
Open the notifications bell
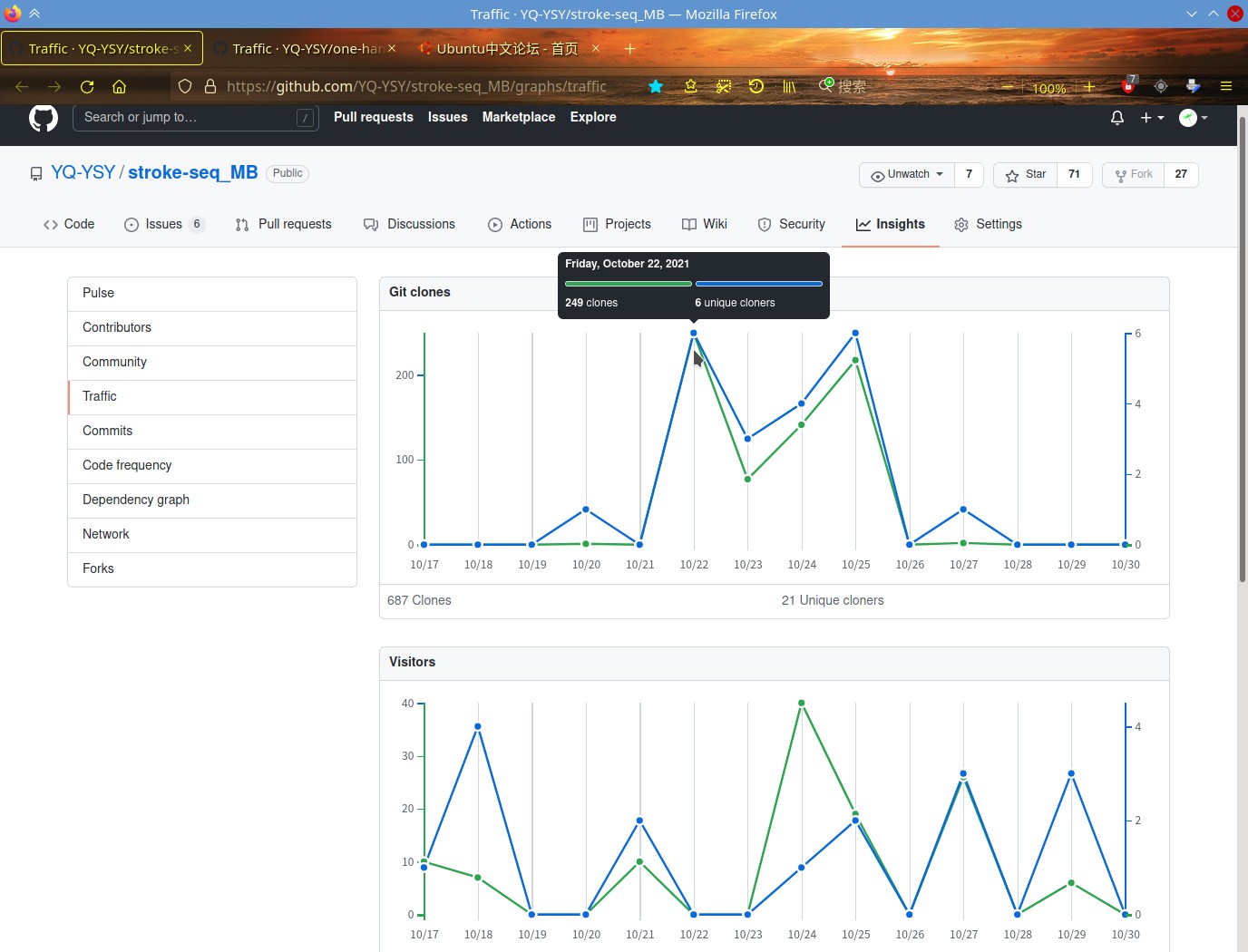click(x=1117, y=118)
